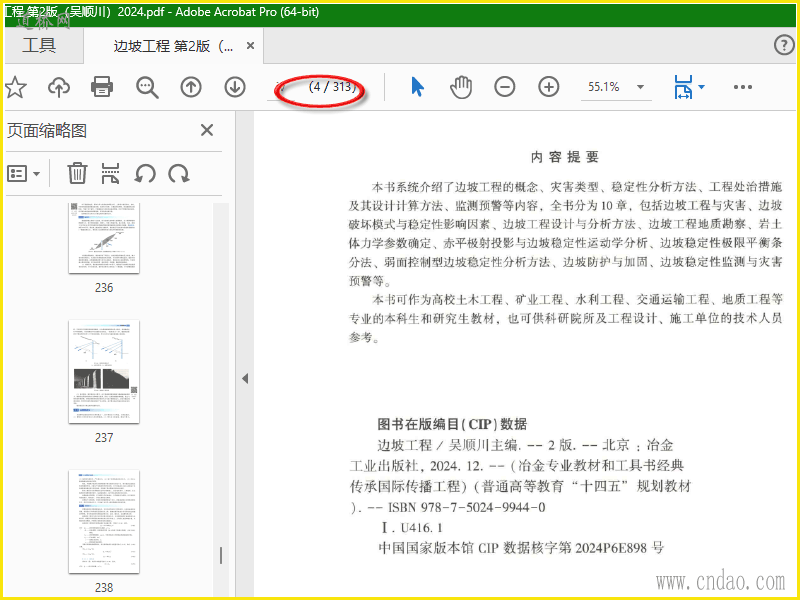Go to next page with down arrow
The image size is (800, 600).
tap(235, 87)
